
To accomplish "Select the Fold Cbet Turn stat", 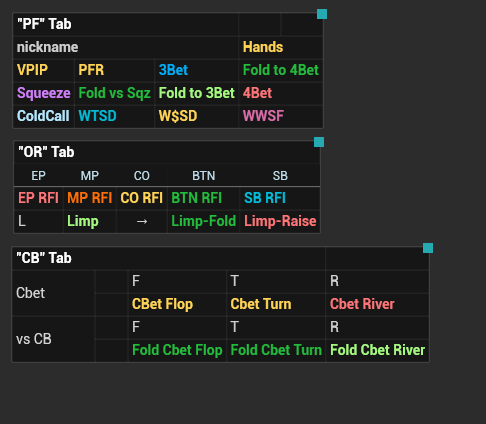I will point(276,350).
